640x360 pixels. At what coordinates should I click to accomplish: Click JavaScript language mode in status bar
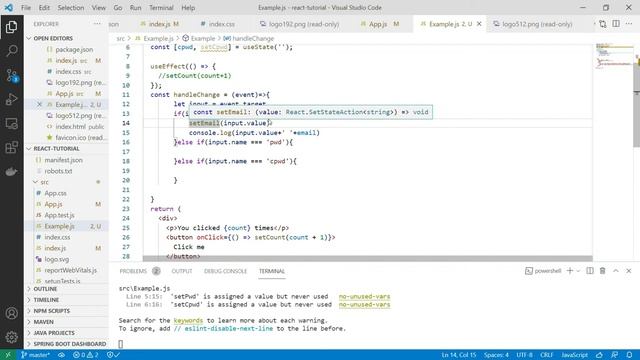point(574,355)
